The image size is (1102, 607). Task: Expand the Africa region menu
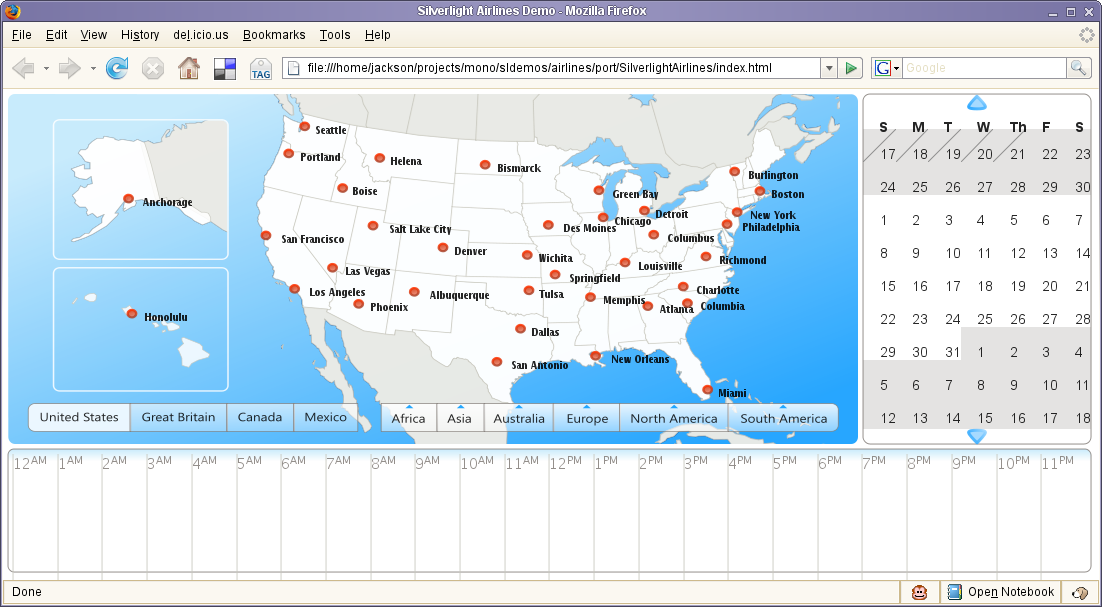(408, 418)
